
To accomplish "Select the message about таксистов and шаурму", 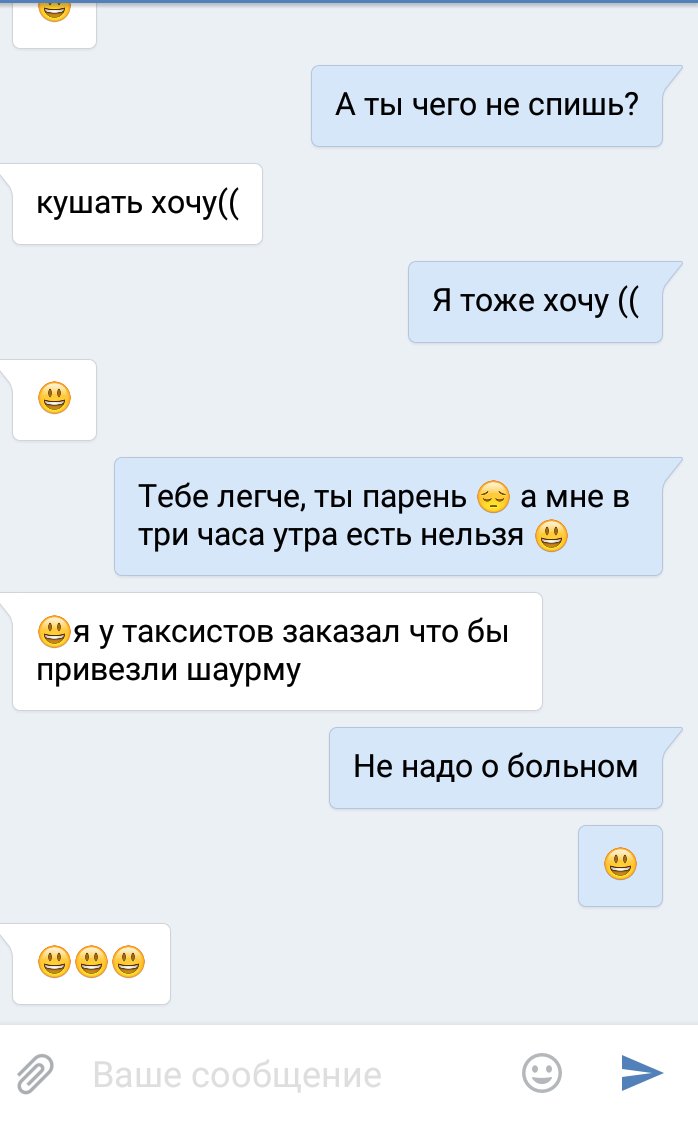I will click(277, 651).
